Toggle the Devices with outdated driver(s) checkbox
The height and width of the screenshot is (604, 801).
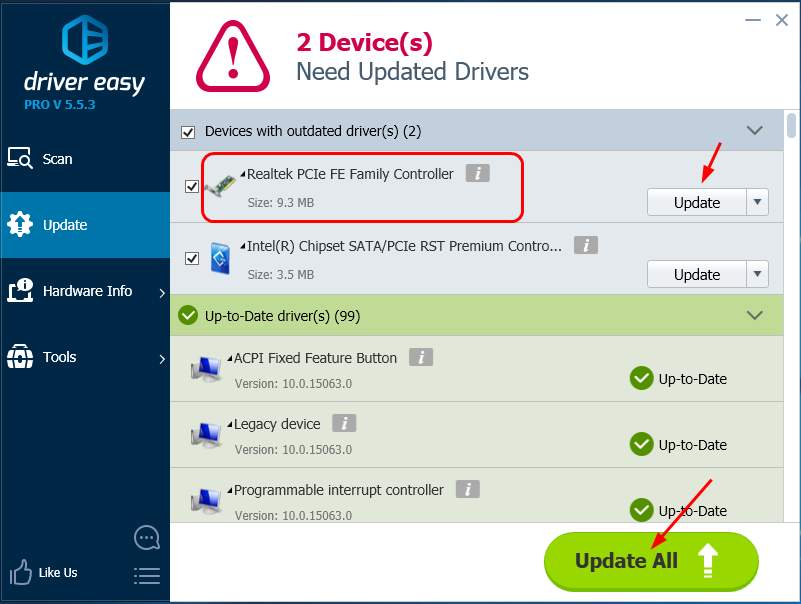[188, 132]
